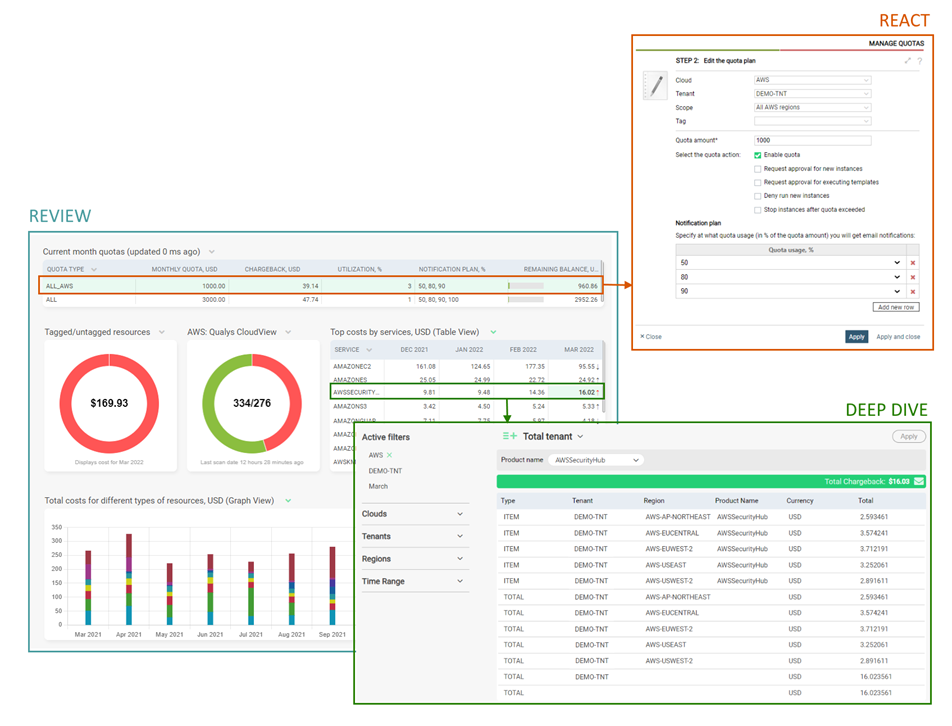This screenshot has height=726, width=952.
Task: Delete the 90% notification row
Action: pyautogui.click(x=913, y=291)
